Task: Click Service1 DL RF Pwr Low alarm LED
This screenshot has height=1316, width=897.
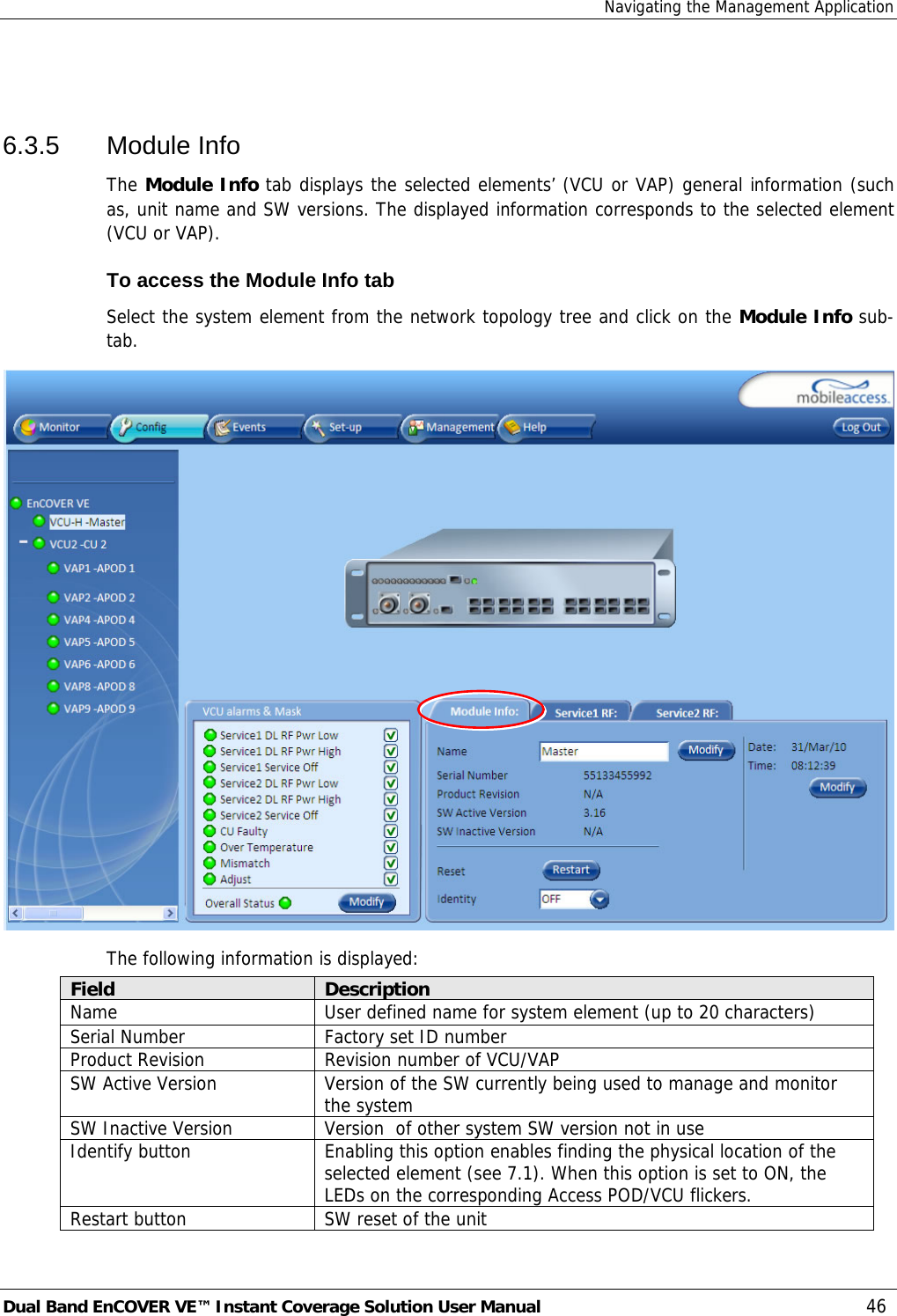Action: click(x=210, y=735)
